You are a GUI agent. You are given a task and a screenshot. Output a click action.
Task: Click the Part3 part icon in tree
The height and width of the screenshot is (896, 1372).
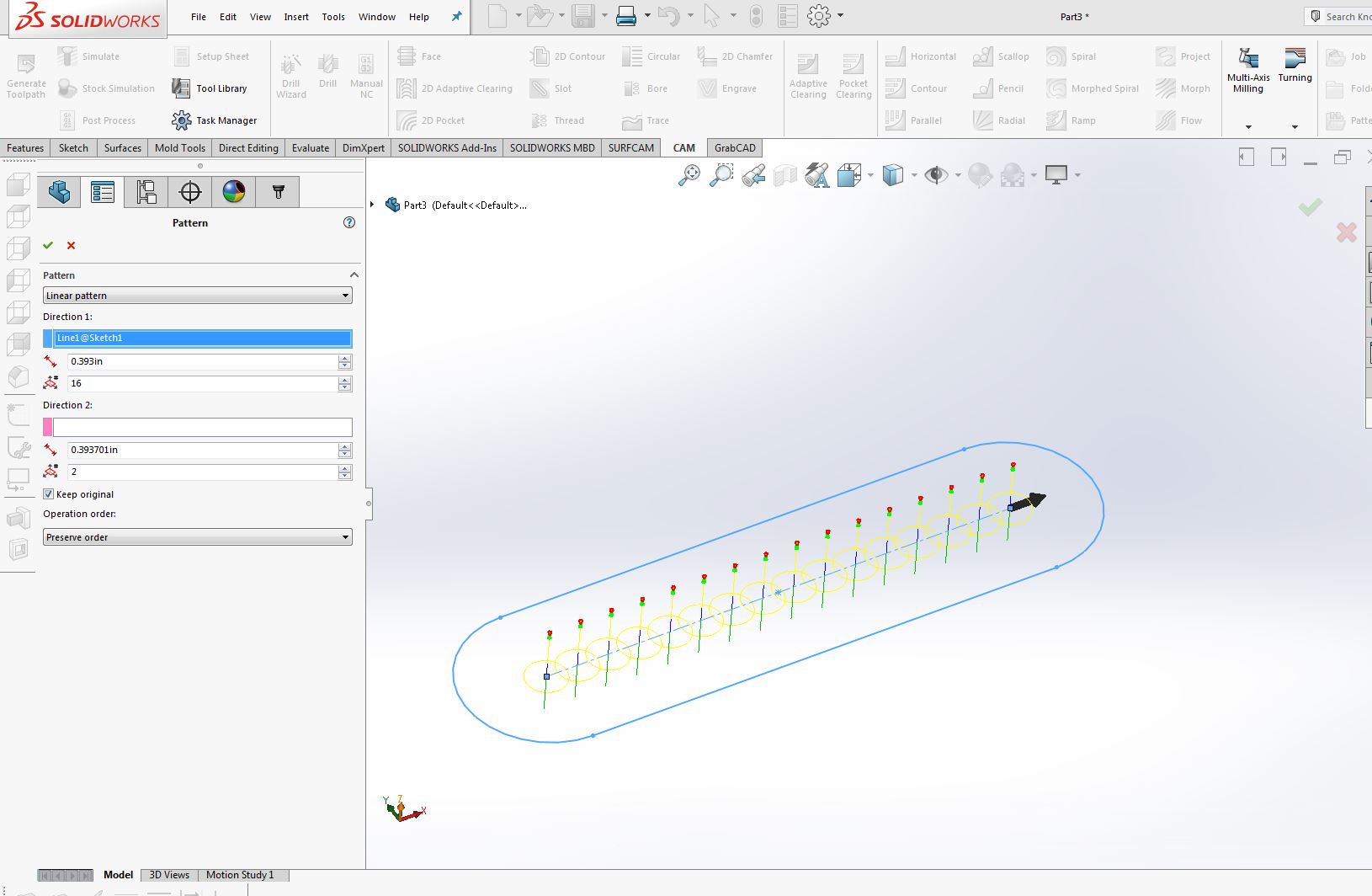(392, 205)
